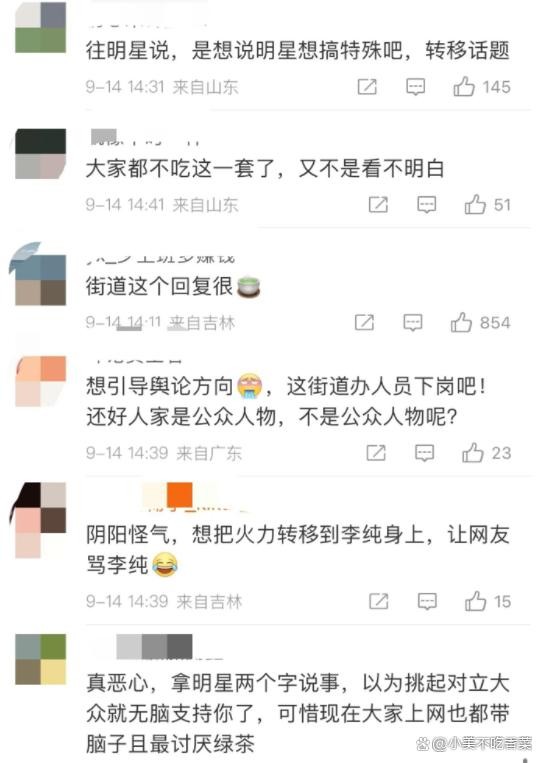Reply to the comment with 145 likes
Screen dimensions: 543x763
[416, 87]
